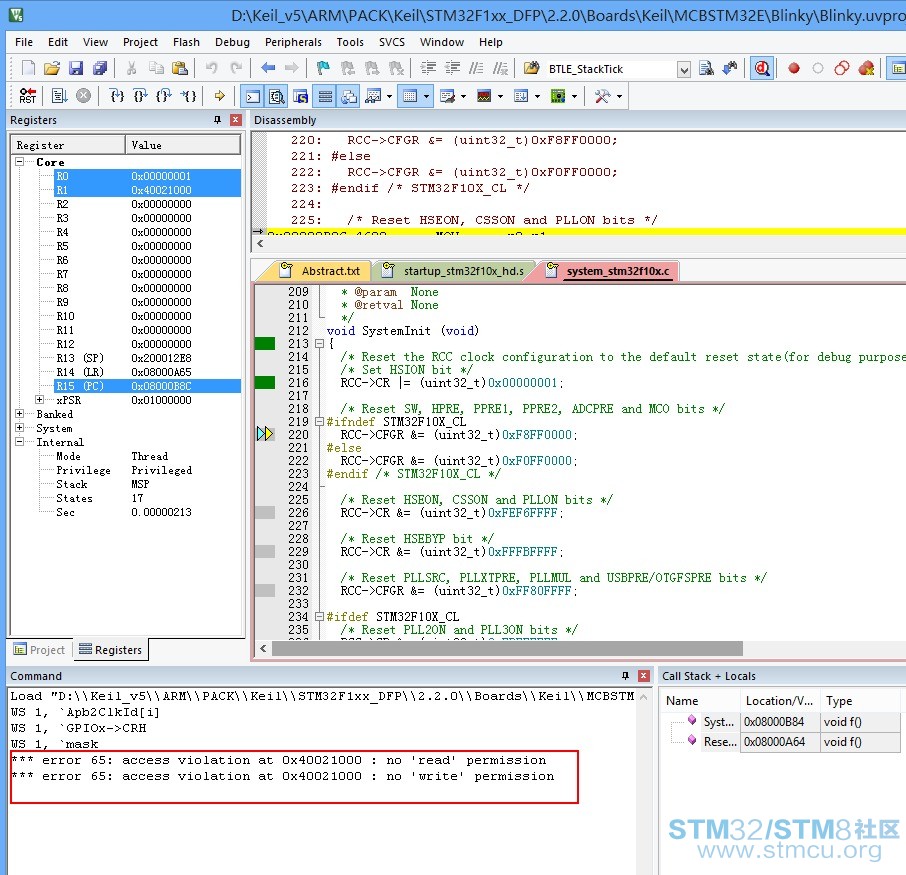Viewport: 906px width, 875px height.
Task: Toggle the Disassembly window
Action: click(277, 96)
